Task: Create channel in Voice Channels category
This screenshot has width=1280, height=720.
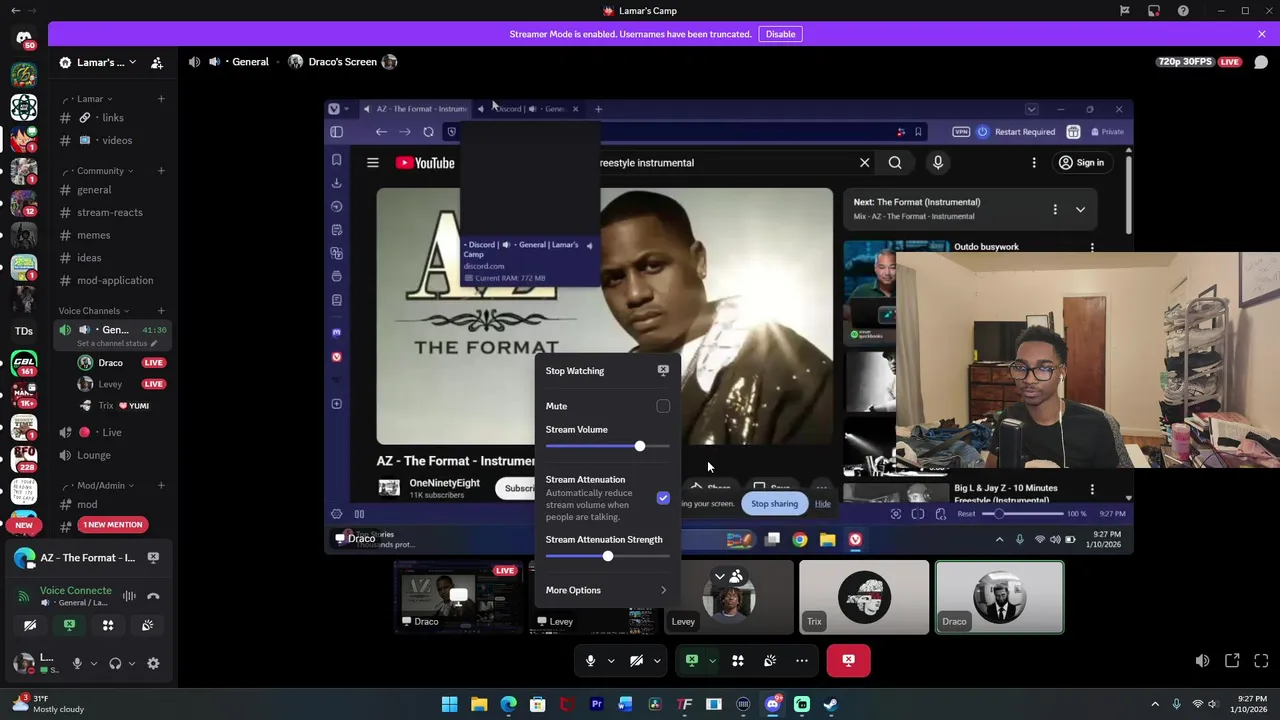Action: click(x=161, y=311)
